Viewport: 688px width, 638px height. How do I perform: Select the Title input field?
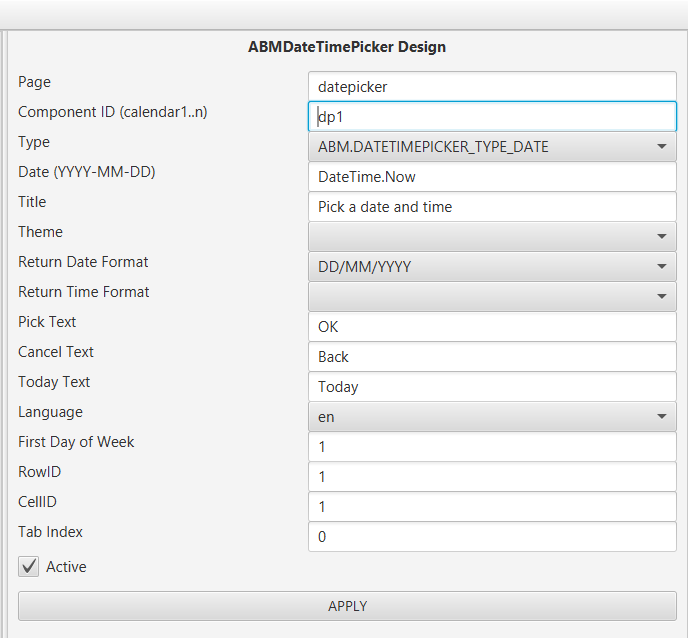click(491, 207)
